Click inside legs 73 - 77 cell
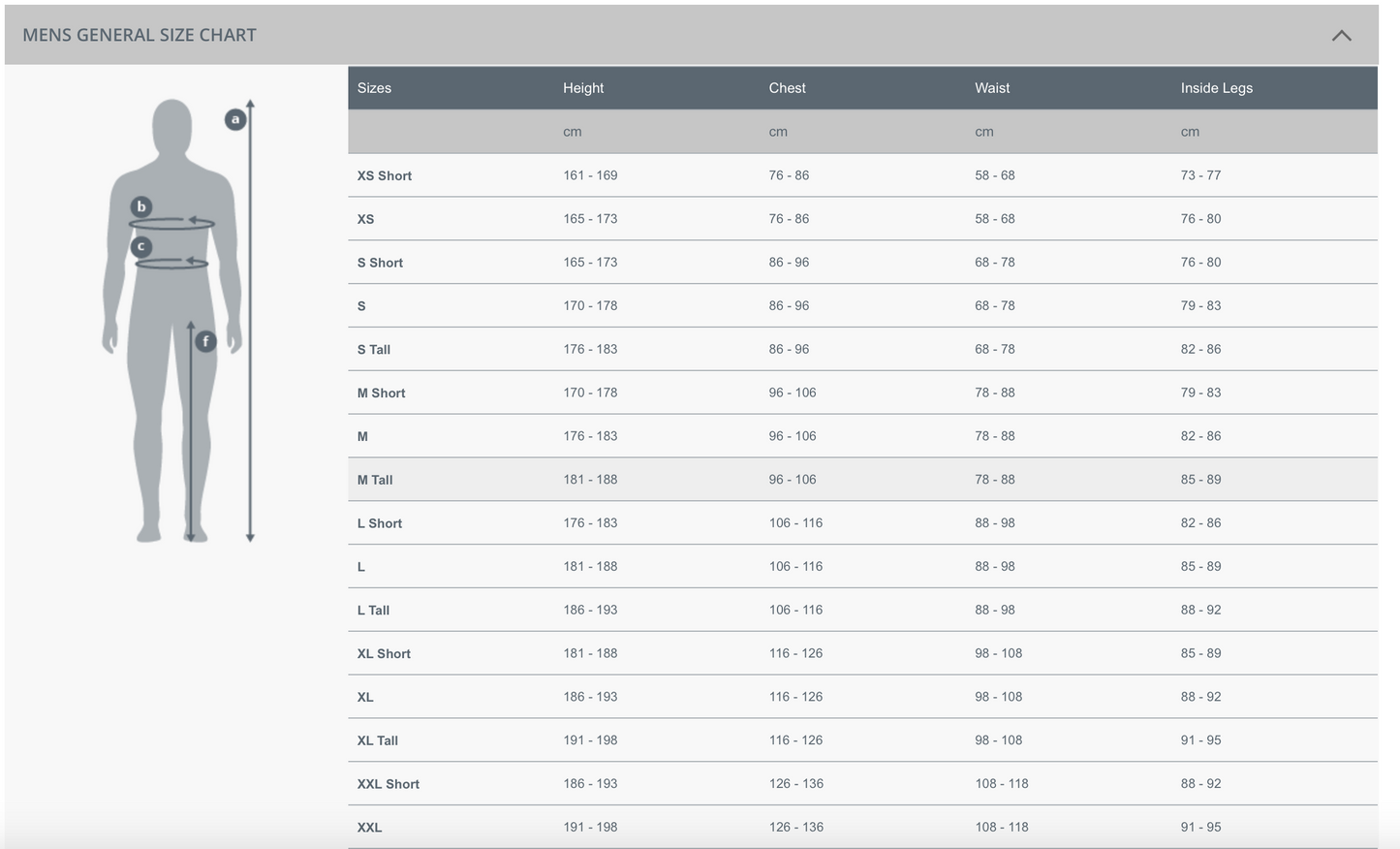Image resolution: width=1400 pixels, height=849 pixels. pos(1200,175)
